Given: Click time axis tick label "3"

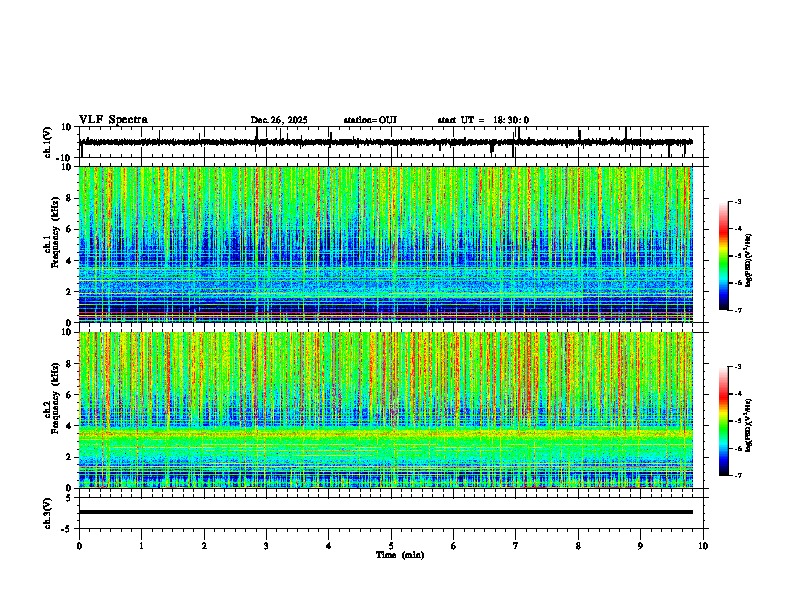Looking at the screenshot, I should click(266, 546).
